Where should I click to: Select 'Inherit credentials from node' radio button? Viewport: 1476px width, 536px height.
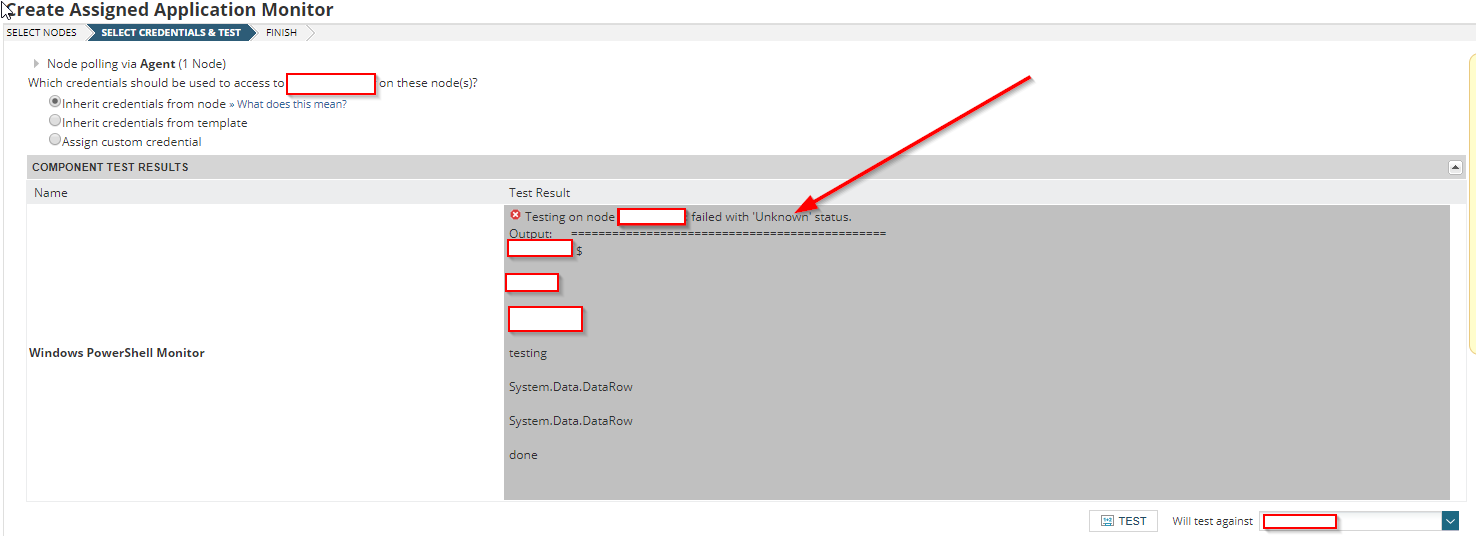[55, 102]
